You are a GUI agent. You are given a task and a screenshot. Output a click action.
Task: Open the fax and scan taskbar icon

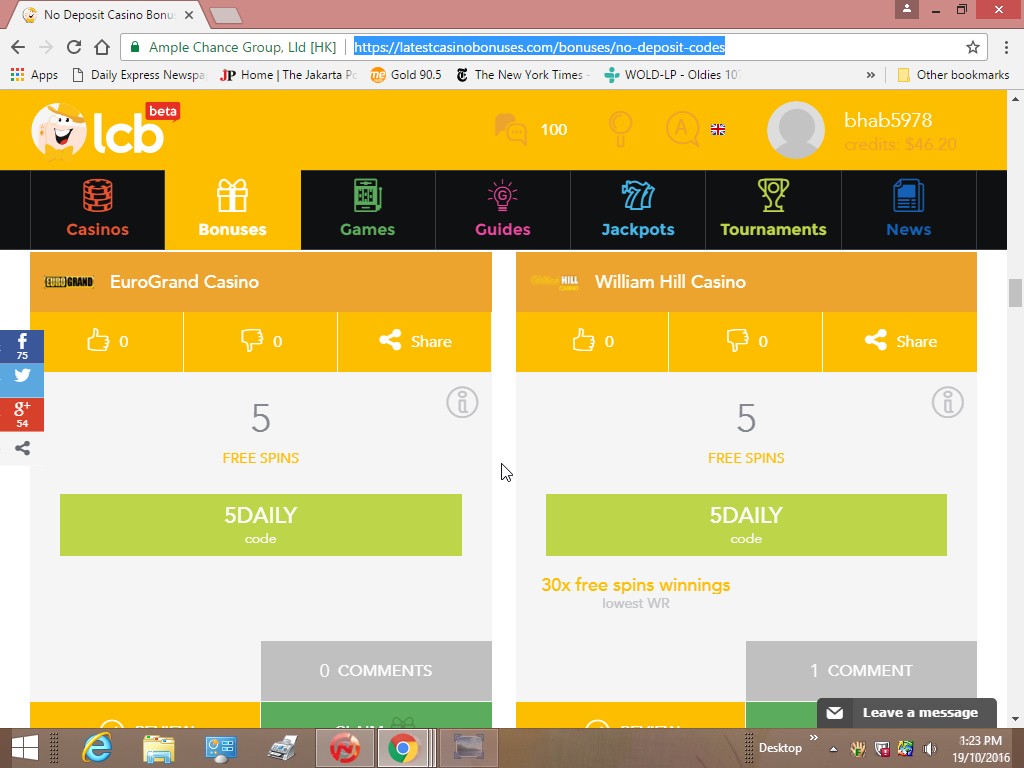point(283,748)
